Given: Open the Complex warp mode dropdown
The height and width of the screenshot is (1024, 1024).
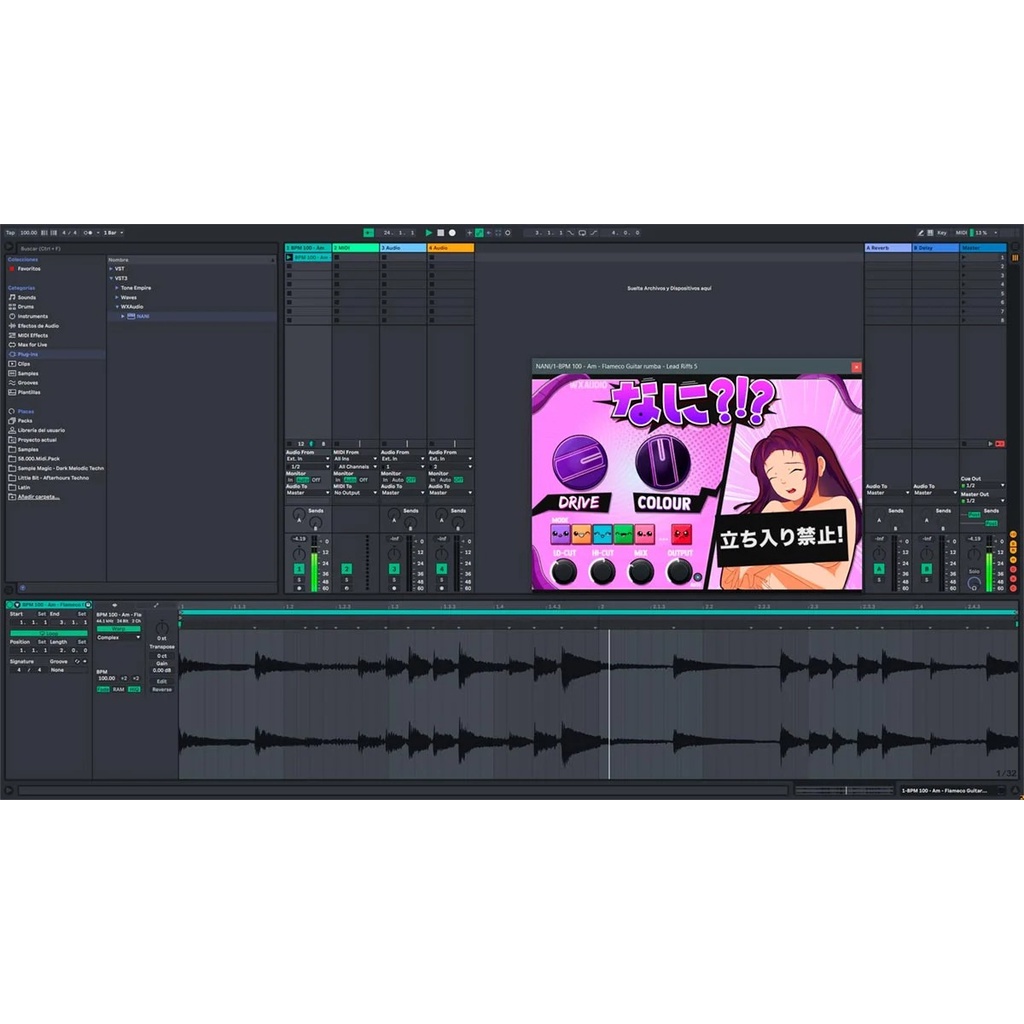Looking at the screenshot, I should (x=118, y=637).
